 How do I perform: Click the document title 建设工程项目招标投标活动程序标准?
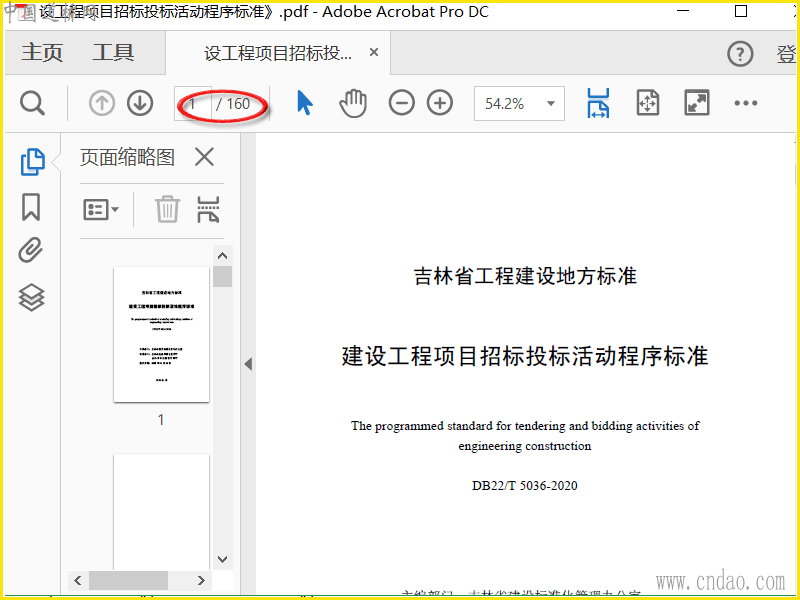(525, 356)
